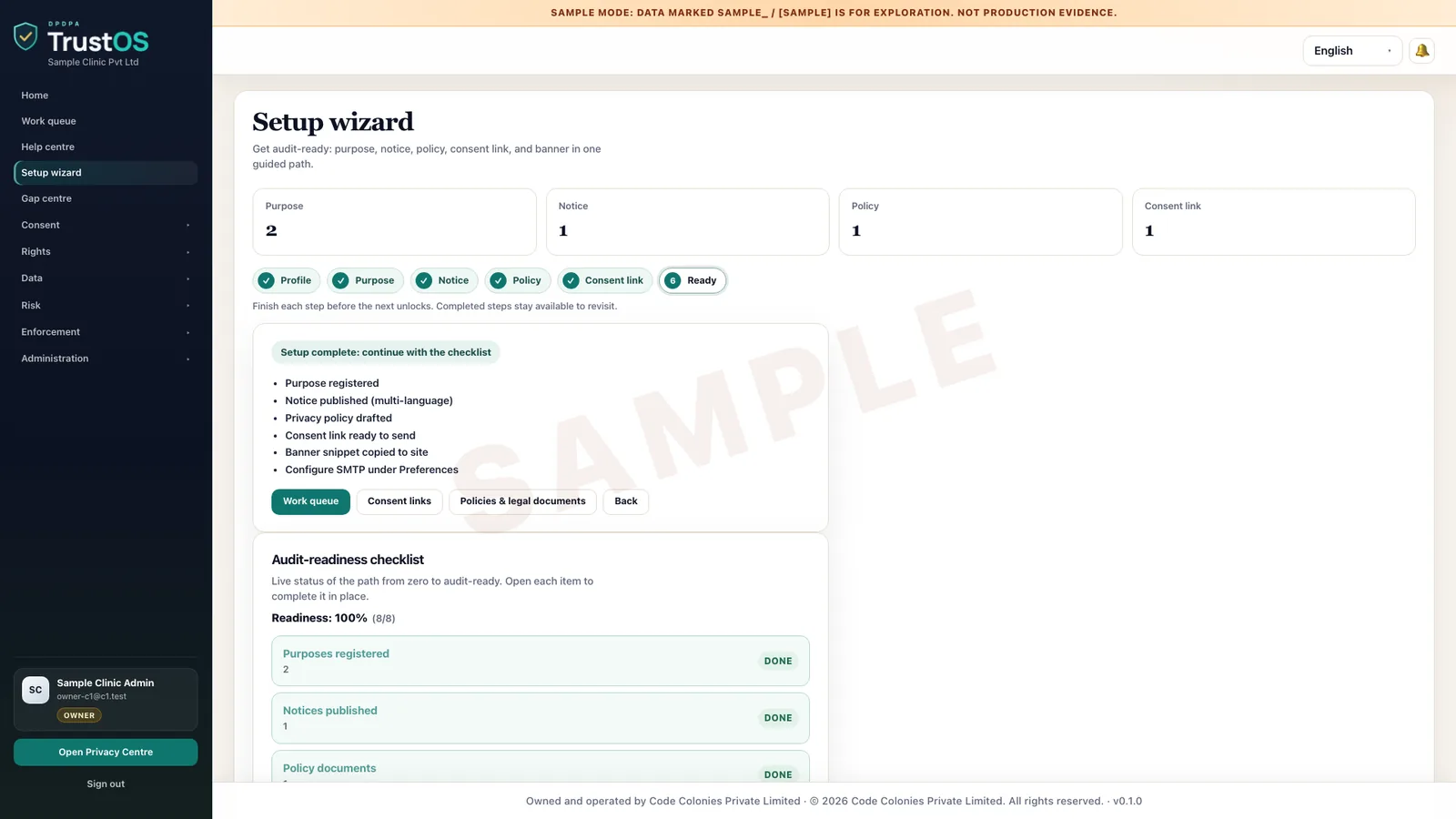Open the Notices published checklist item

pyautogui.click(x=541, y=718)
